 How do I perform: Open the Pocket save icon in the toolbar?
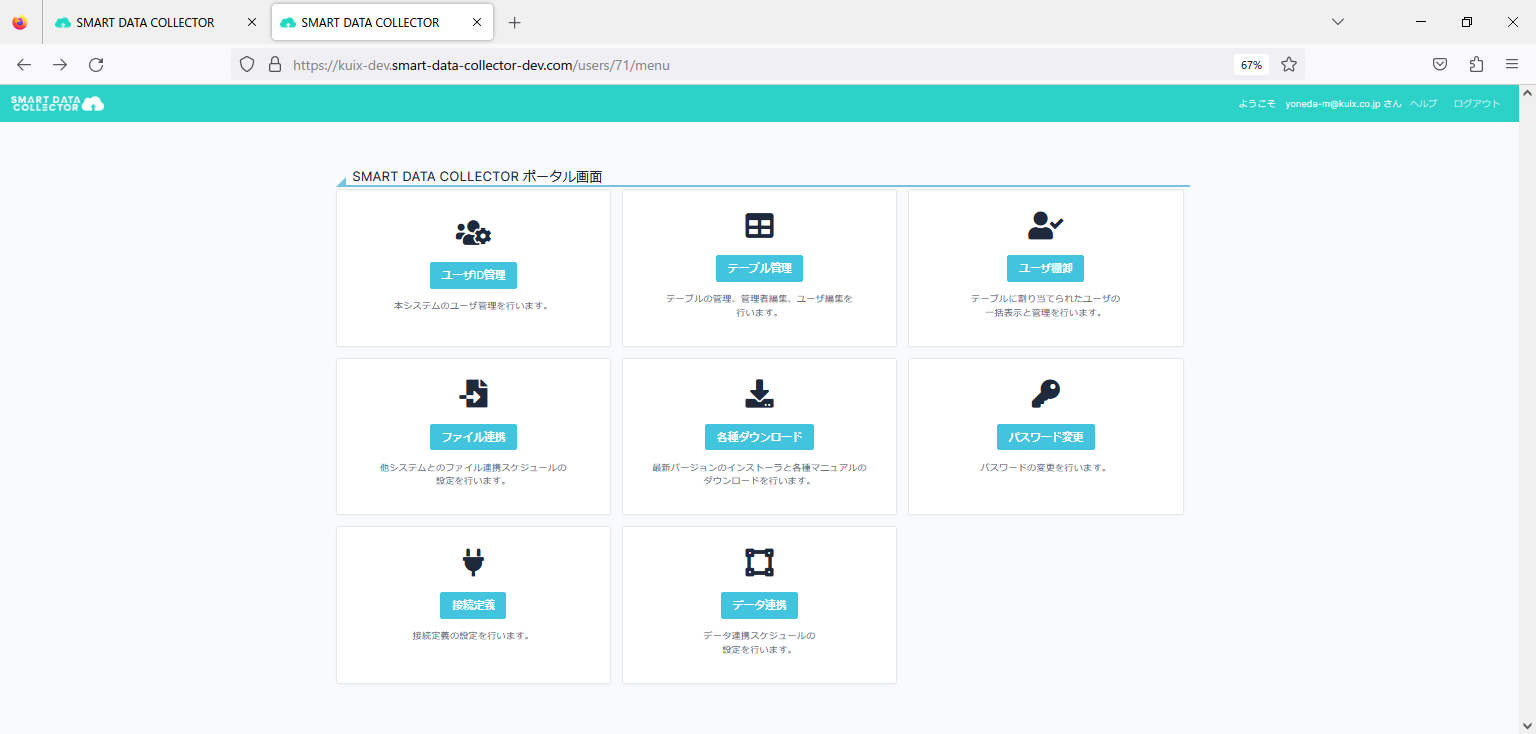pos(1440,65)
